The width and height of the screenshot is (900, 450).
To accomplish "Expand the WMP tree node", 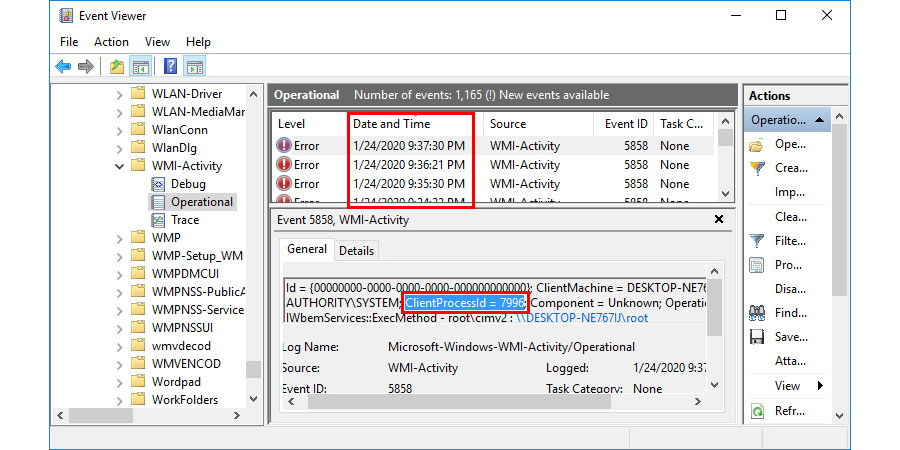I will [x=119, y=238].
